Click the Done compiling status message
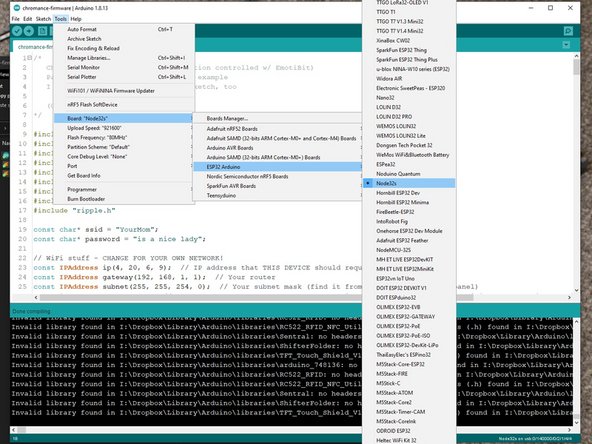Viewport: 592px width, 444px height. [x=31, y=311]
